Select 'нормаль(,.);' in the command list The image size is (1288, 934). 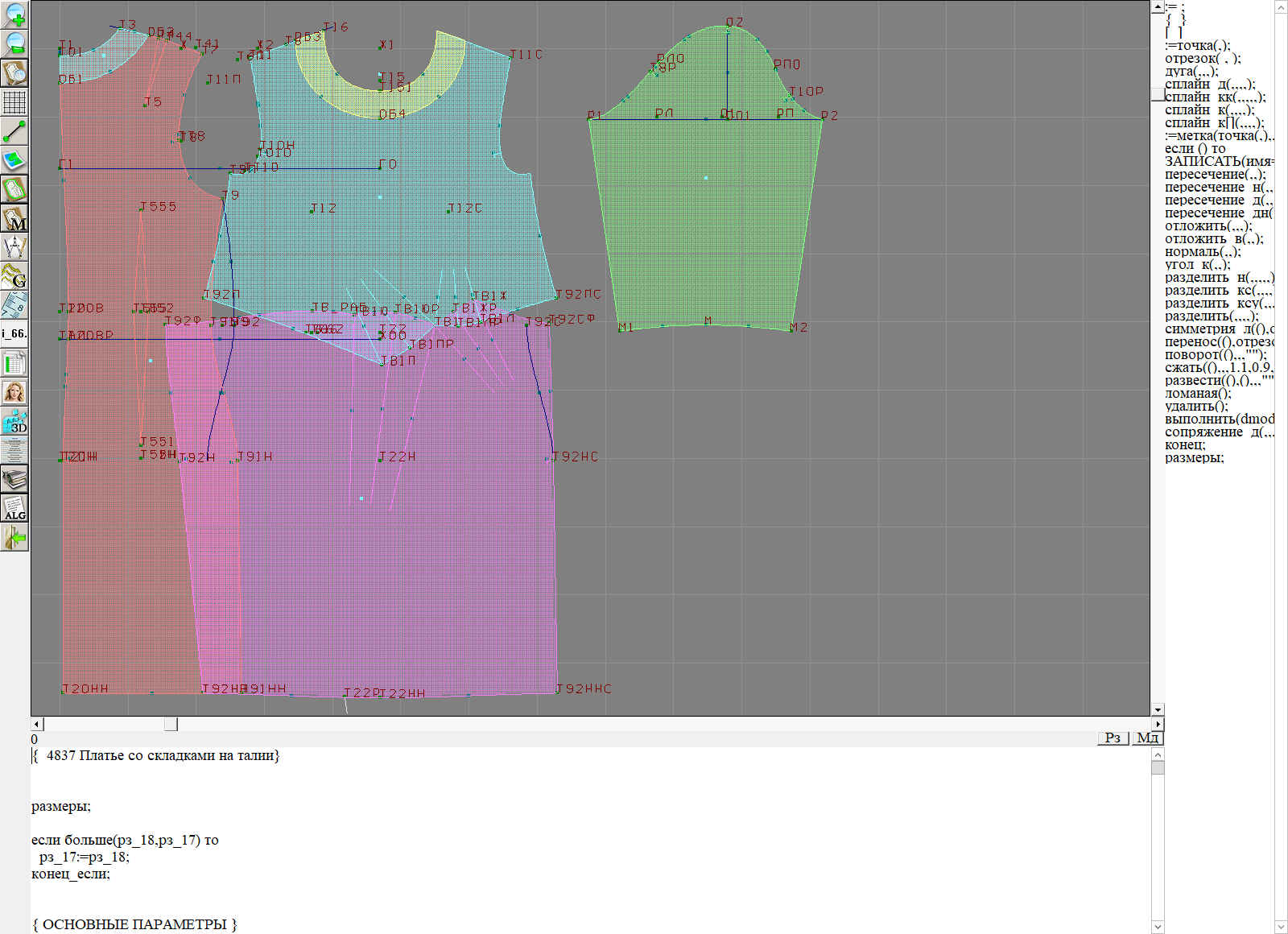pyautogui.click(x=1203, y=251)
